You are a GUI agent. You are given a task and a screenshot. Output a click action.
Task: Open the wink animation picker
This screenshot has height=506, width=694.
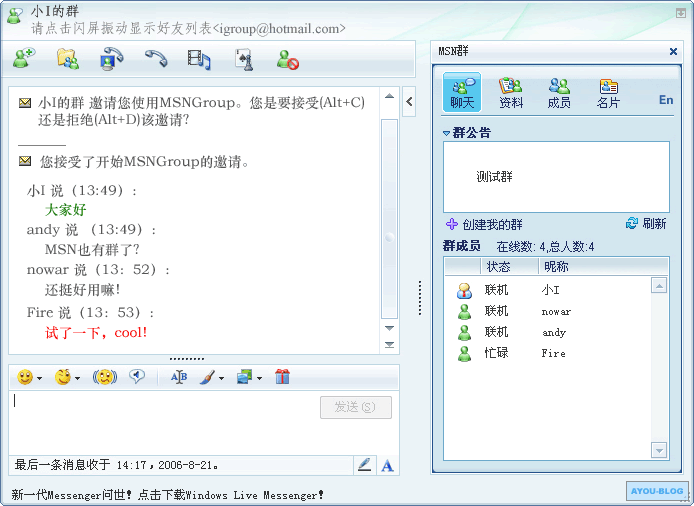[x=63, y=377]
